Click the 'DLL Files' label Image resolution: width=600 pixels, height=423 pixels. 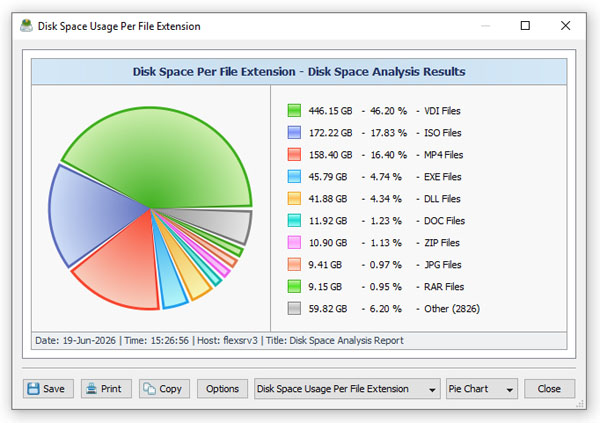(442, 199)
